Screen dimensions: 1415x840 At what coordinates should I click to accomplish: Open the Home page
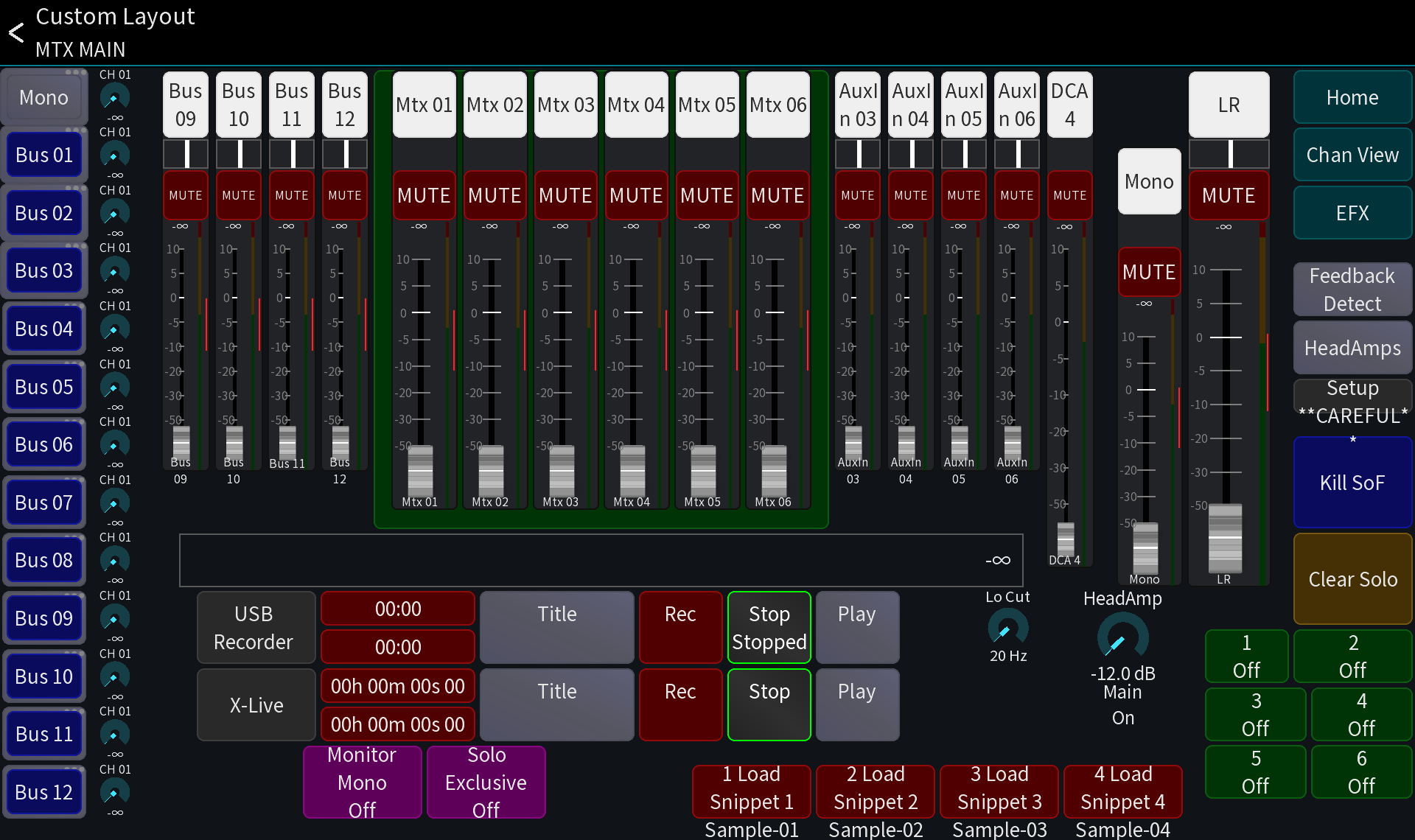pyautogui.click(x=1352, y=97)
